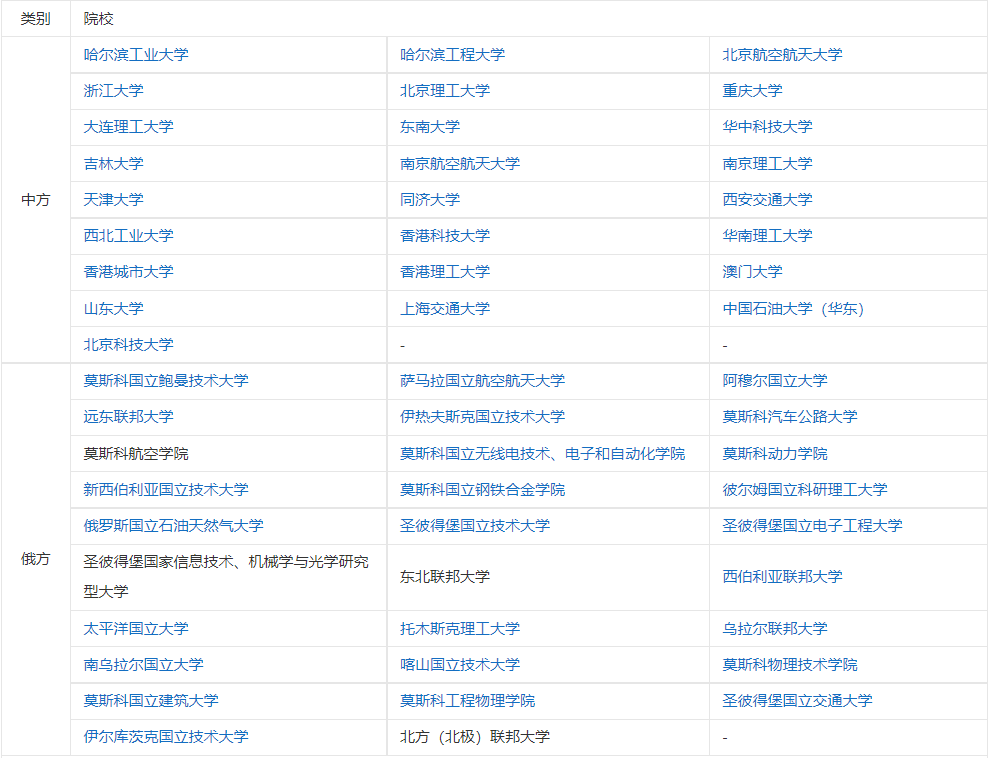This screenshot has width=991, height=758.
Task: Open the 远东联邦大学 link
Action: tap(128, 417)
